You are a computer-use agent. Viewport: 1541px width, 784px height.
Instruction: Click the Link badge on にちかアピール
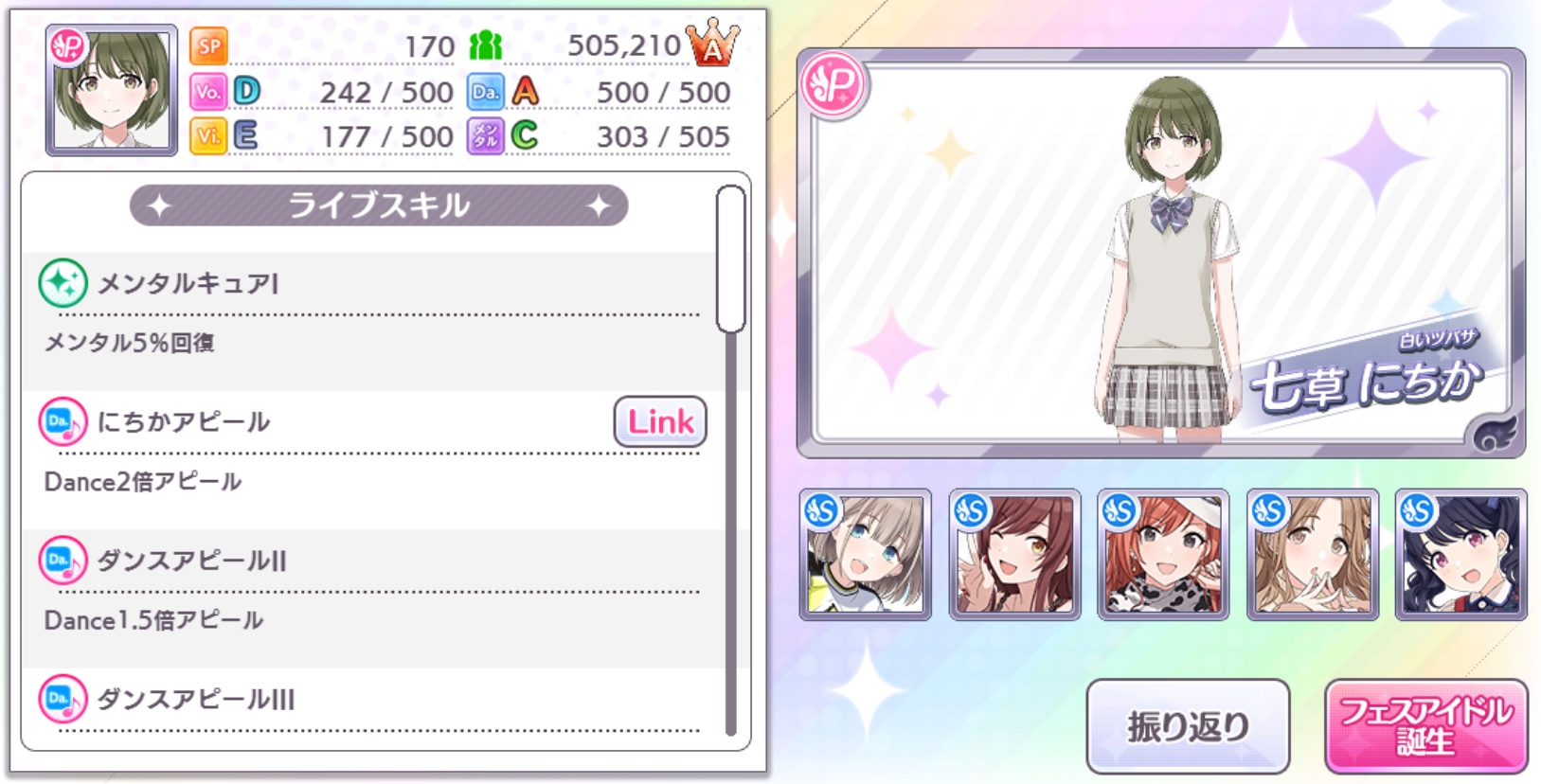coord(660,421)
